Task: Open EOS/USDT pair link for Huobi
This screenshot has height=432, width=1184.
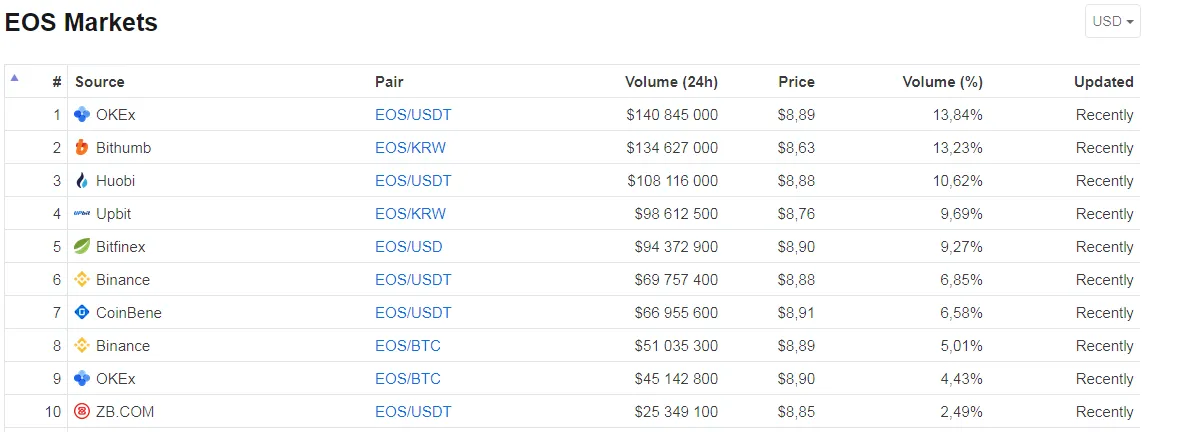Action: click(413, 181)
